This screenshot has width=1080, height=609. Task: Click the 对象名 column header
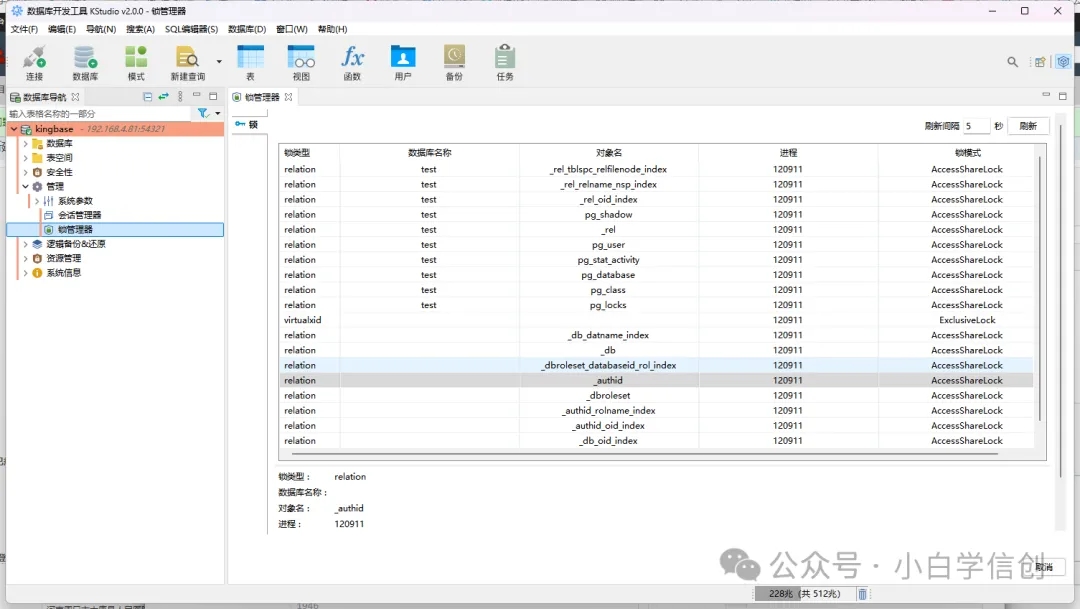(609, 153)
